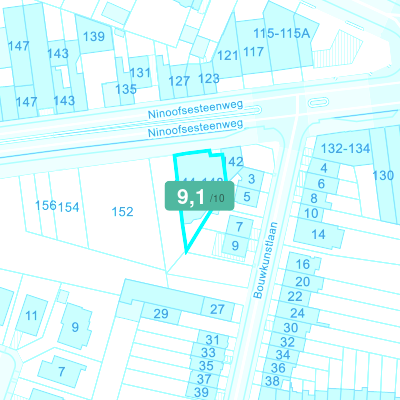
Task: Click the highlighted cyan parcel outline tip
Action: (186, 252)
